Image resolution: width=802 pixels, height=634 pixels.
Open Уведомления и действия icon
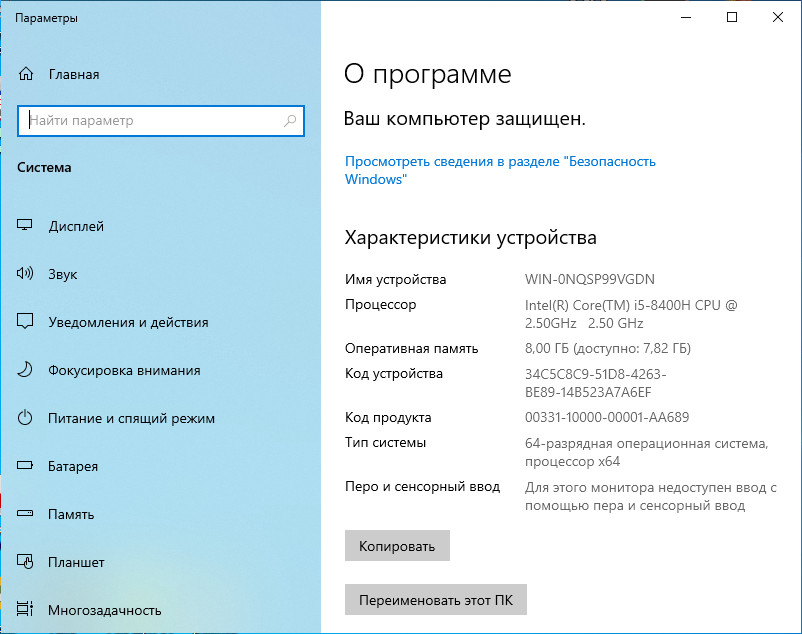coord(26,322)
